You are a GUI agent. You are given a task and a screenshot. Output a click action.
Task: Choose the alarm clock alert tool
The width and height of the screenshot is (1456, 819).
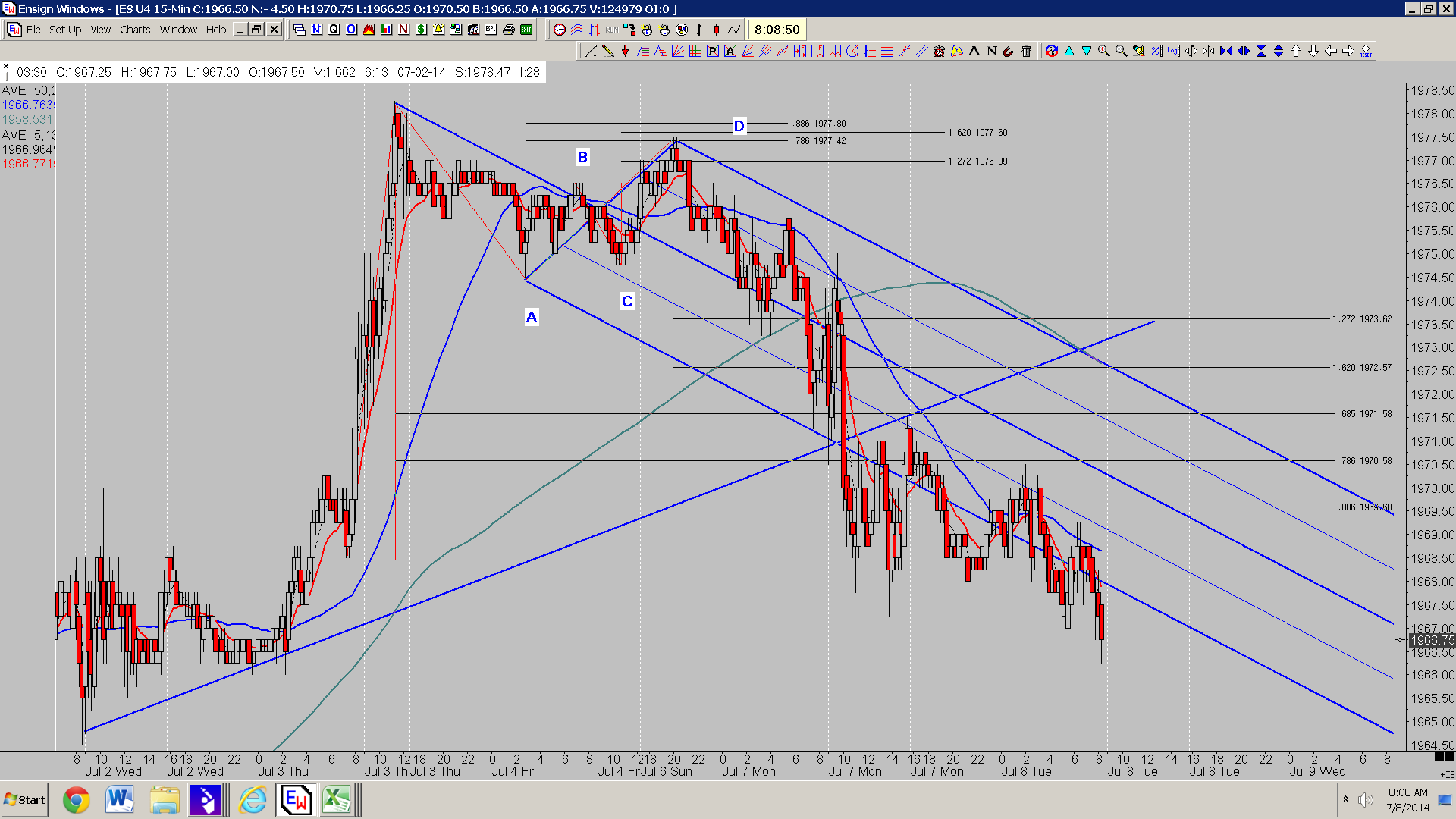(939, 51)
